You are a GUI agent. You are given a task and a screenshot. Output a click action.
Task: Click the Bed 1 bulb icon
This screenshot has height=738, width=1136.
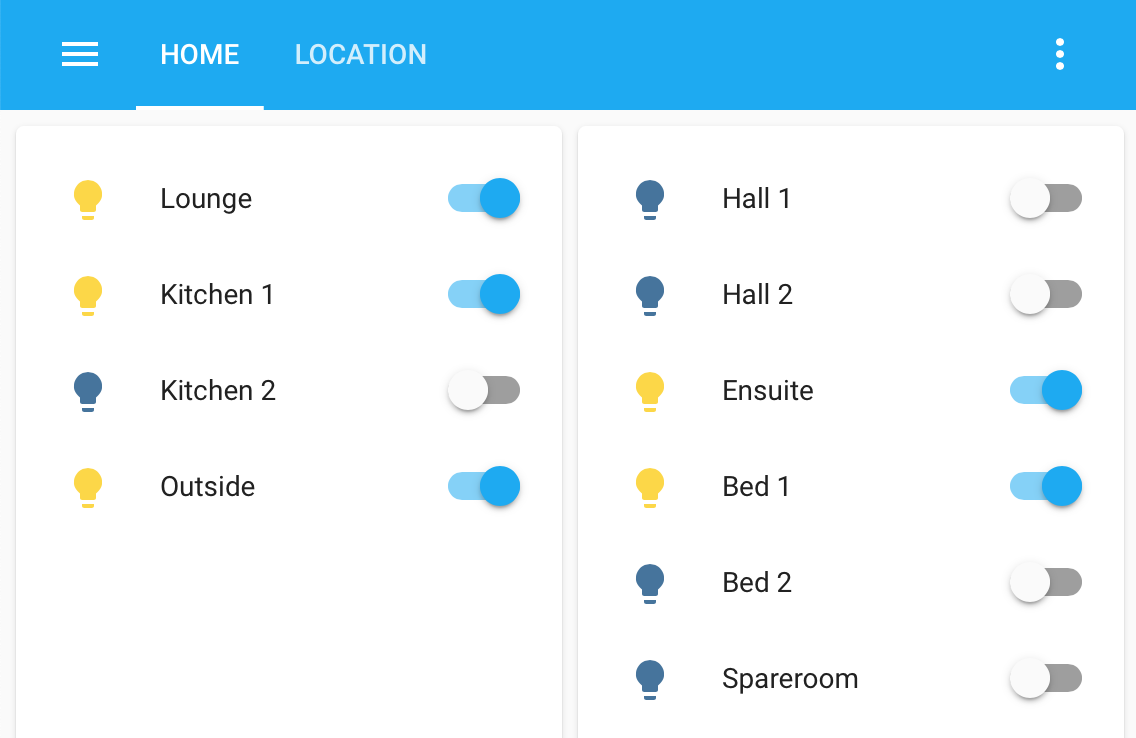tap(650, 487)
